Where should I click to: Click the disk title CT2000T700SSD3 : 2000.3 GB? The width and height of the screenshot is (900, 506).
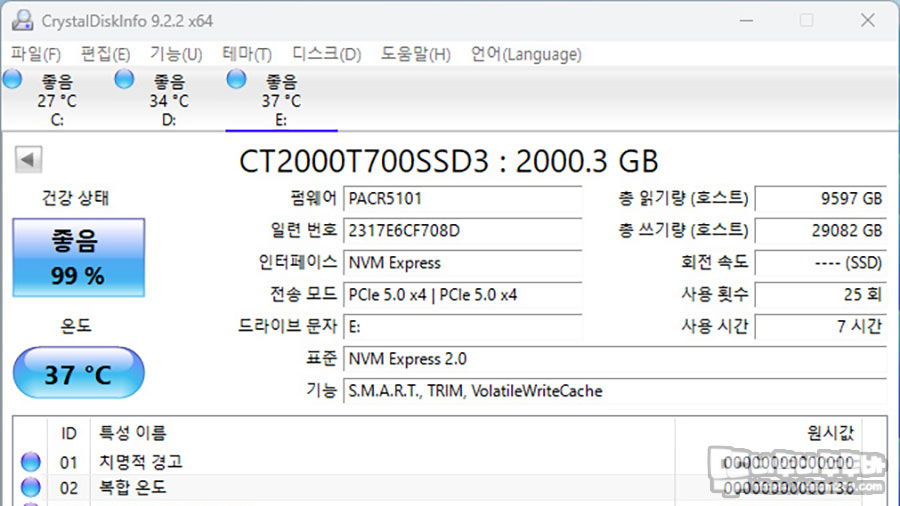[x=448, y=161]
